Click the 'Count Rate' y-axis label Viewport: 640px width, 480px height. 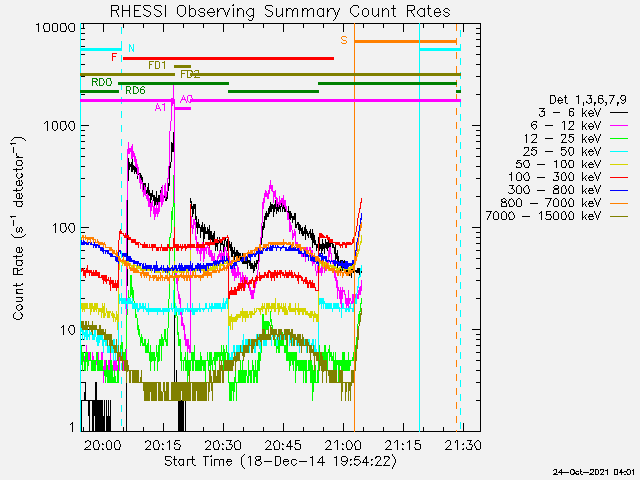coord(18,229)
